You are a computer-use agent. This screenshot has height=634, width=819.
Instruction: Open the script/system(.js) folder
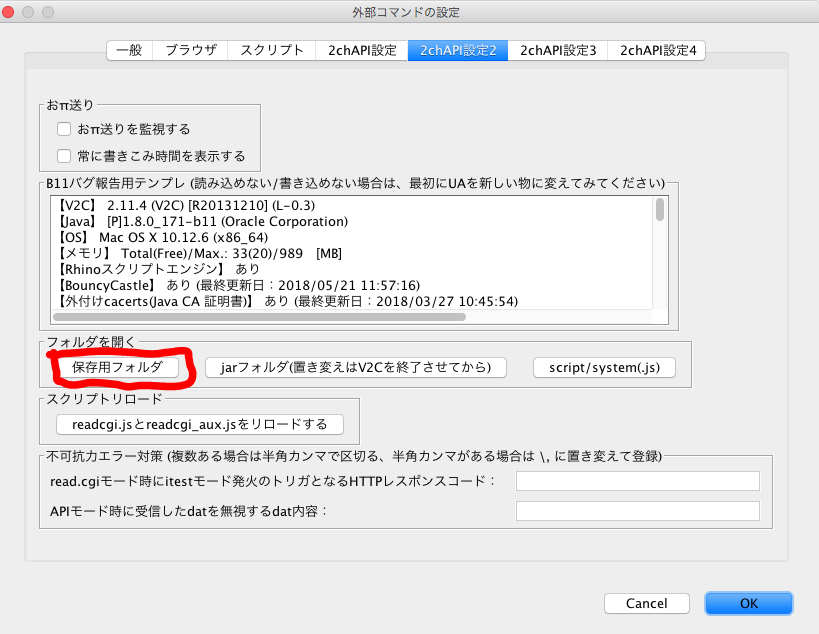[604, 367]
